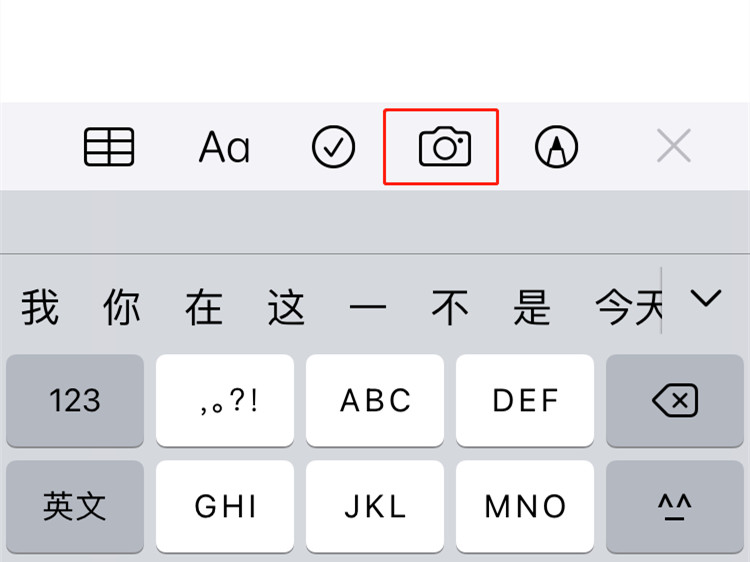Screen dimensions: 750x562
Task: Select the candidate 不
Action: pyautogui.click(x=450, y=307)
